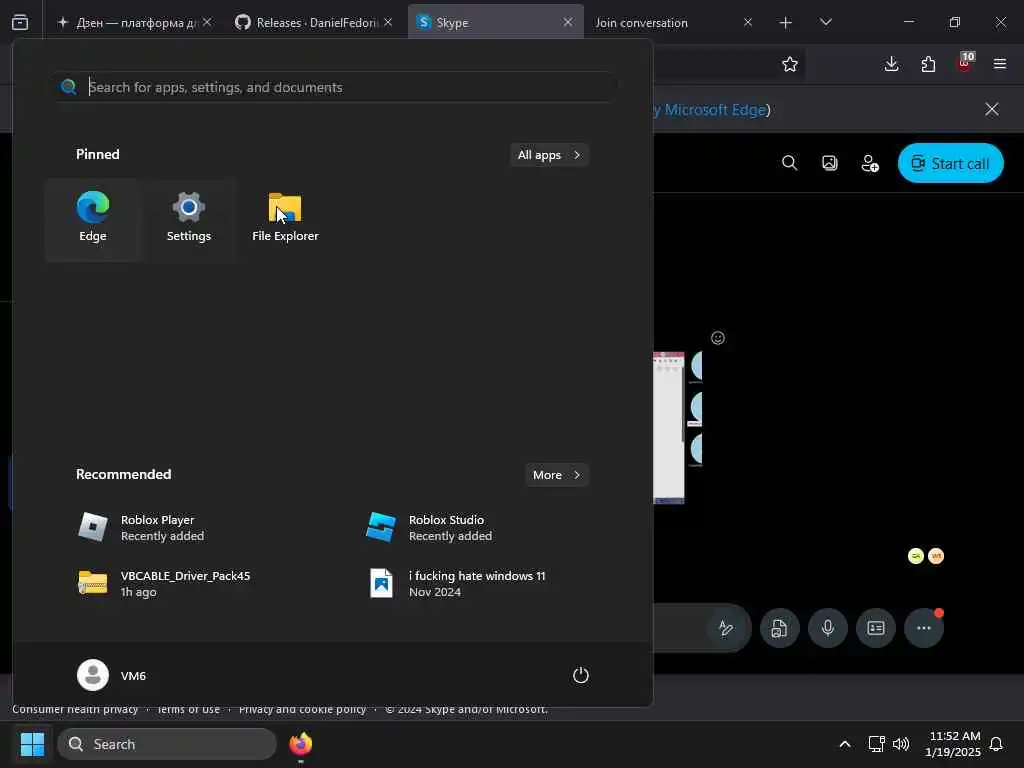The image size is (1024, 768).
Task: Open notifications bell icon
Action: click(996, 744)
